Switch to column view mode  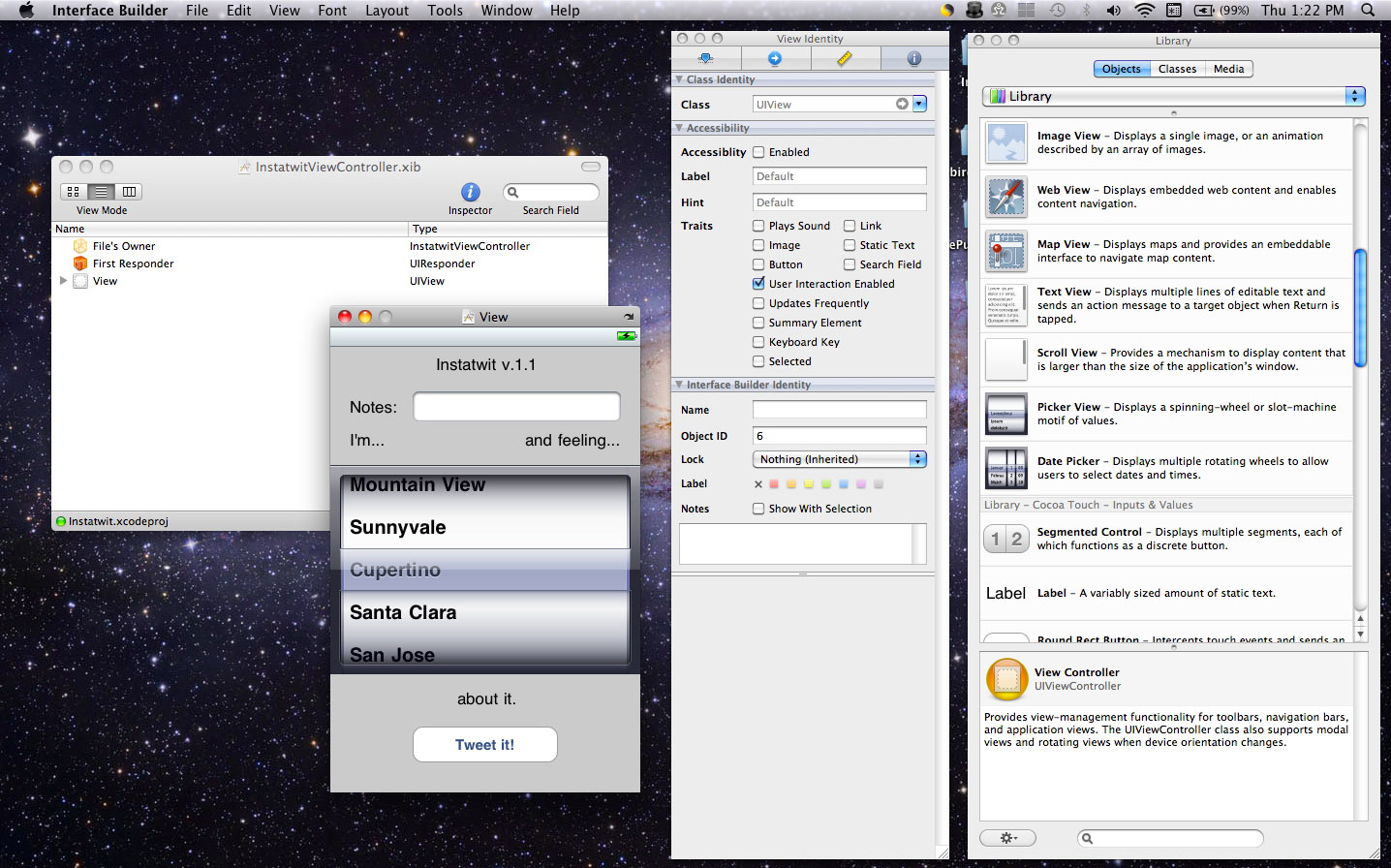point(128,192)
